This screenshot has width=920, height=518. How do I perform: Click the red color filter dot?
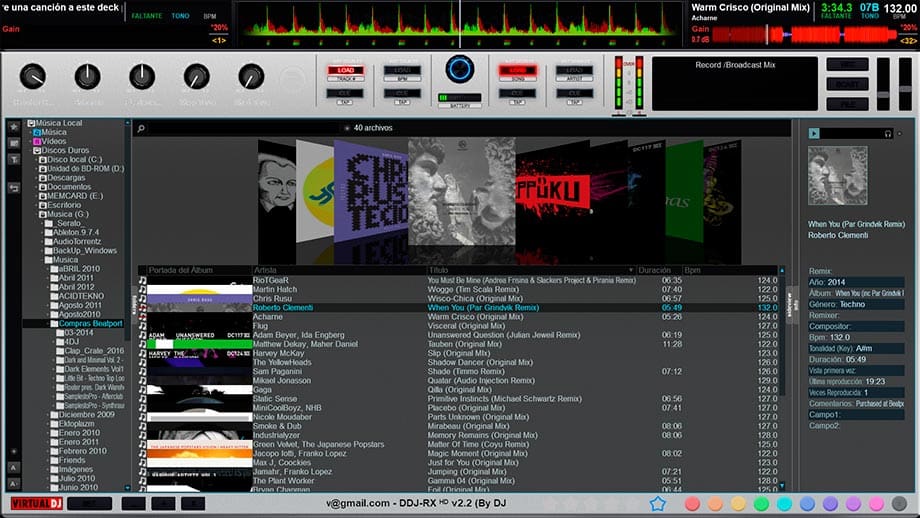click(692, 503)
